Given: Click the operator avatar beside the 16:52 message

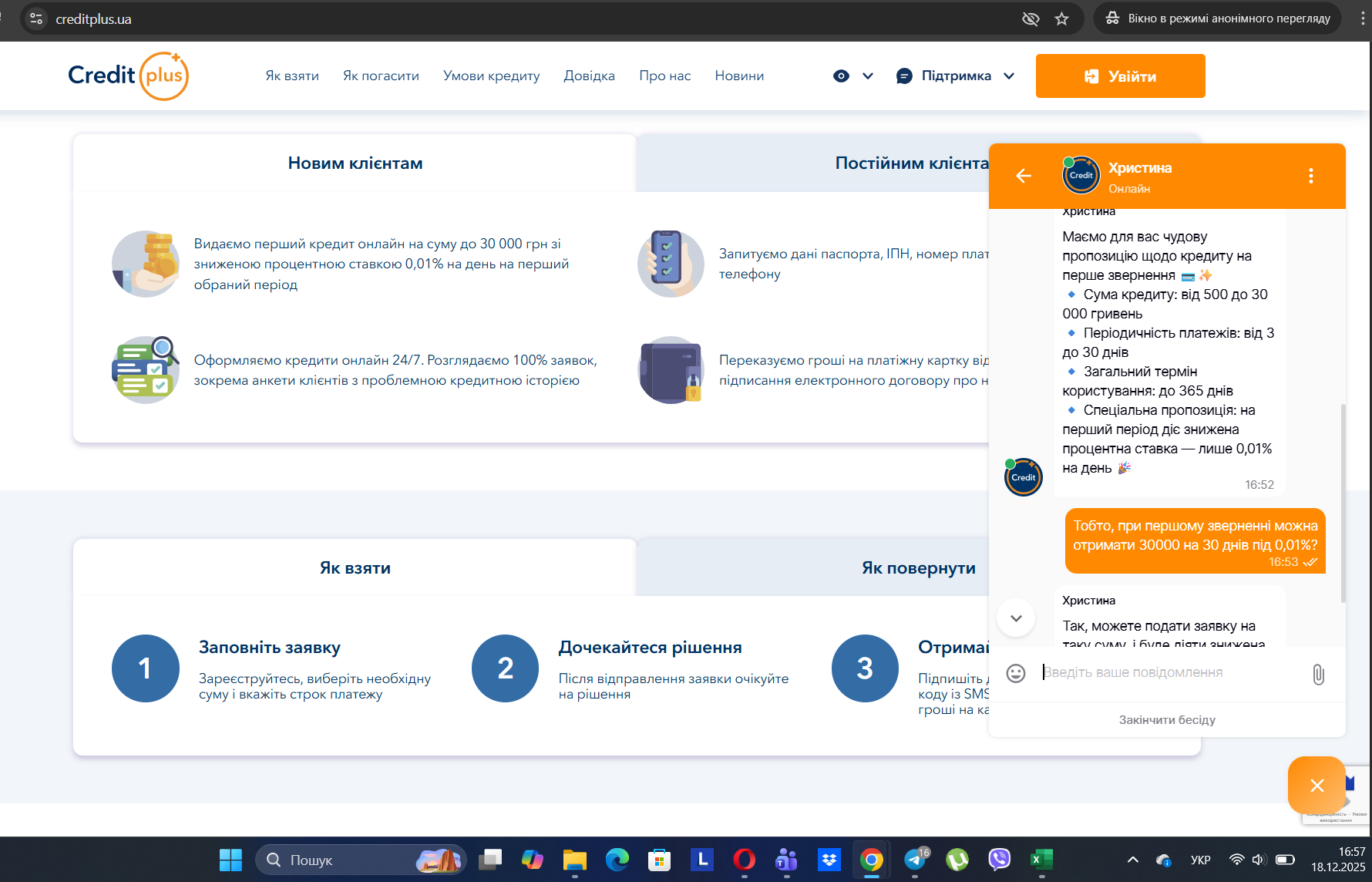Looking at the screenshot, I should [x=1024, y=476].
